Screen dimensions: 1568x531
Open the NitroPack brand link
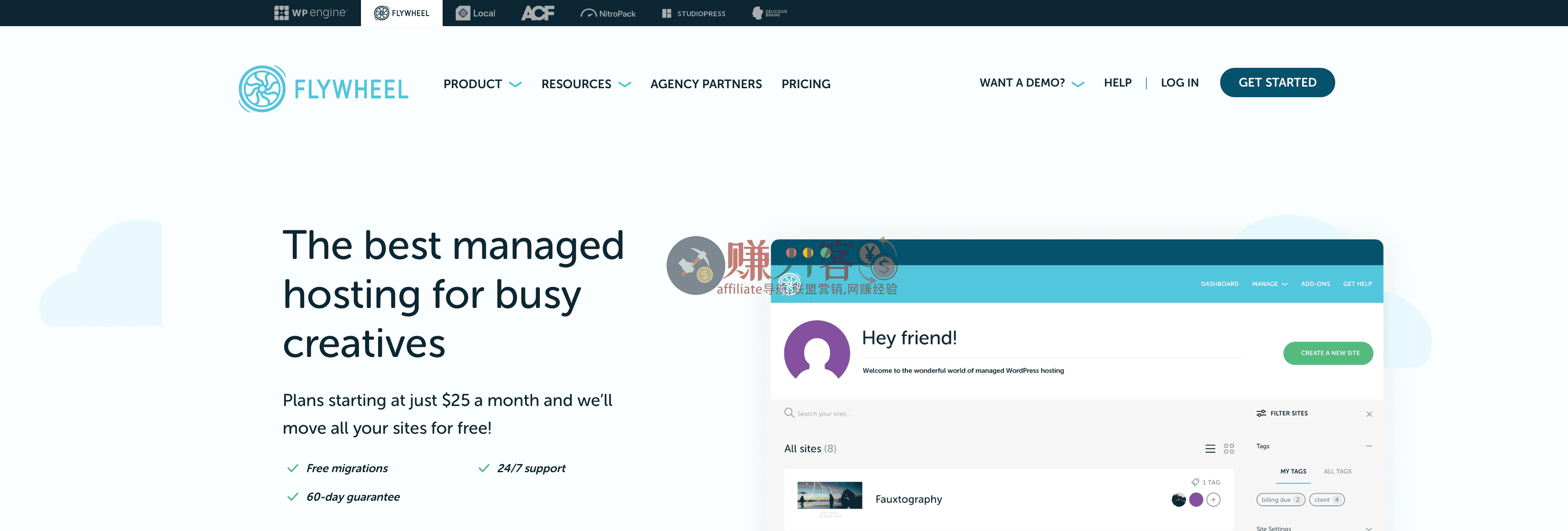(x=608, y=13)
